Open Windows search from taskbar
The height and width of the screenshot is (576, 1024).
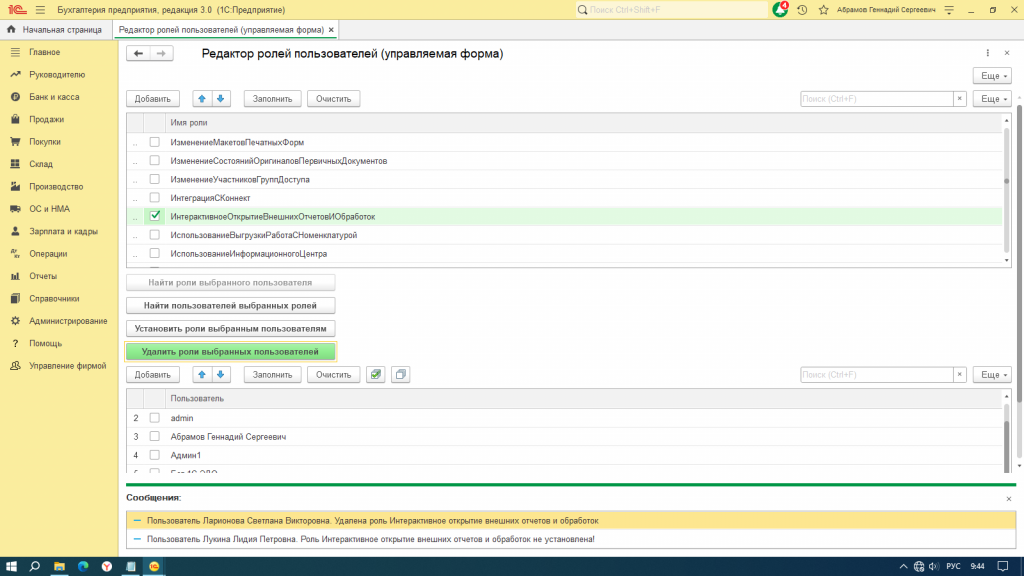(x=35, y=566)
